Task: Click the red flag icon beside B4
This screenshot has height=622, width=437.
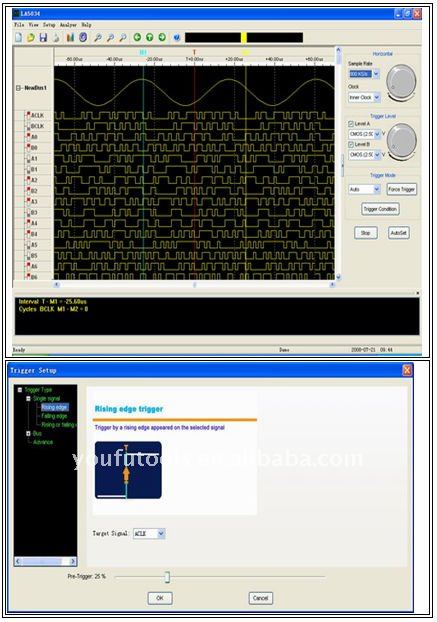Action: pos(28,234)
